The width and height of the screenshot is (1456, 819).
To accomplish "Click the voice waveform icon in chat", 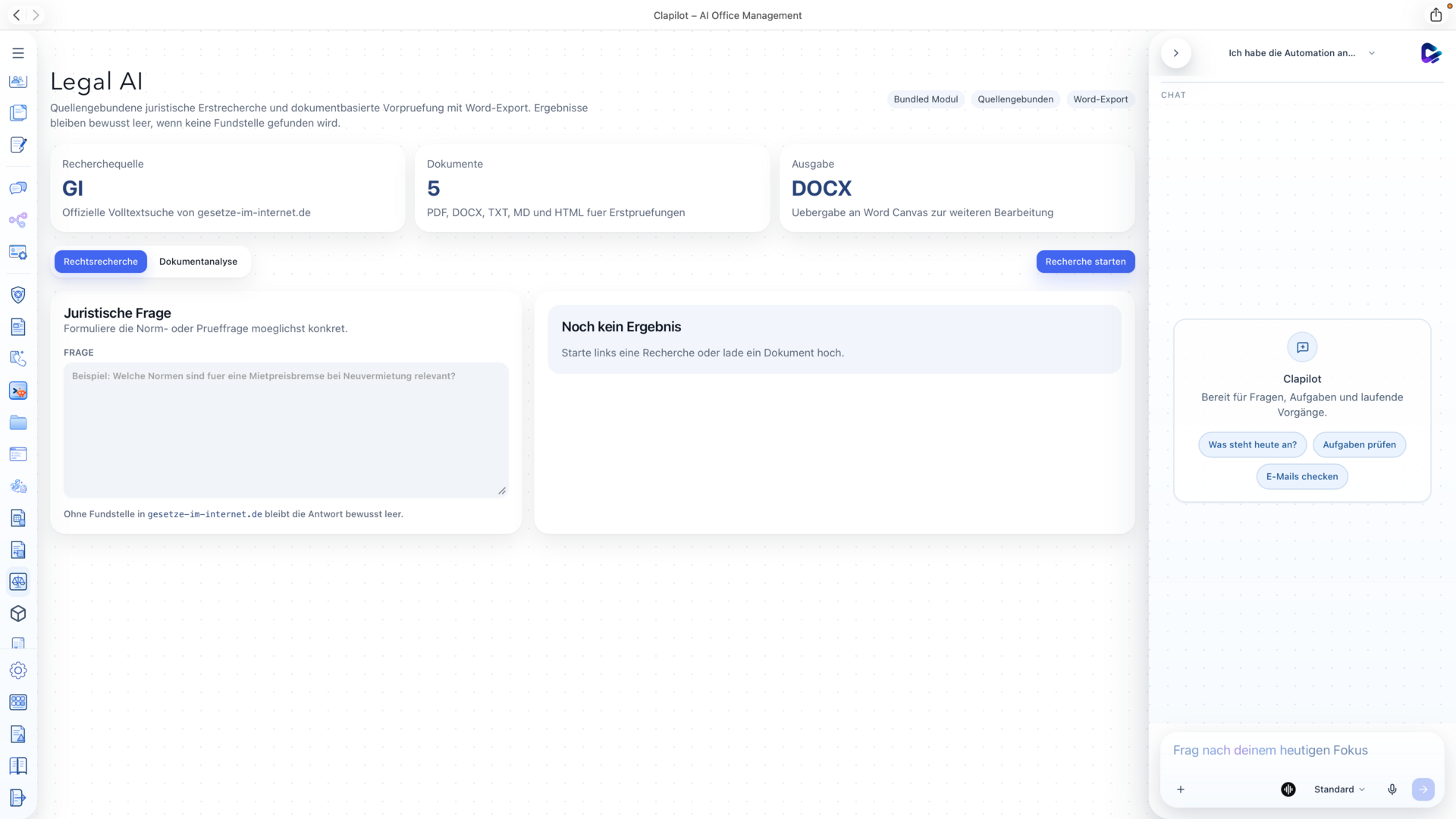I will click(1288, 789).
